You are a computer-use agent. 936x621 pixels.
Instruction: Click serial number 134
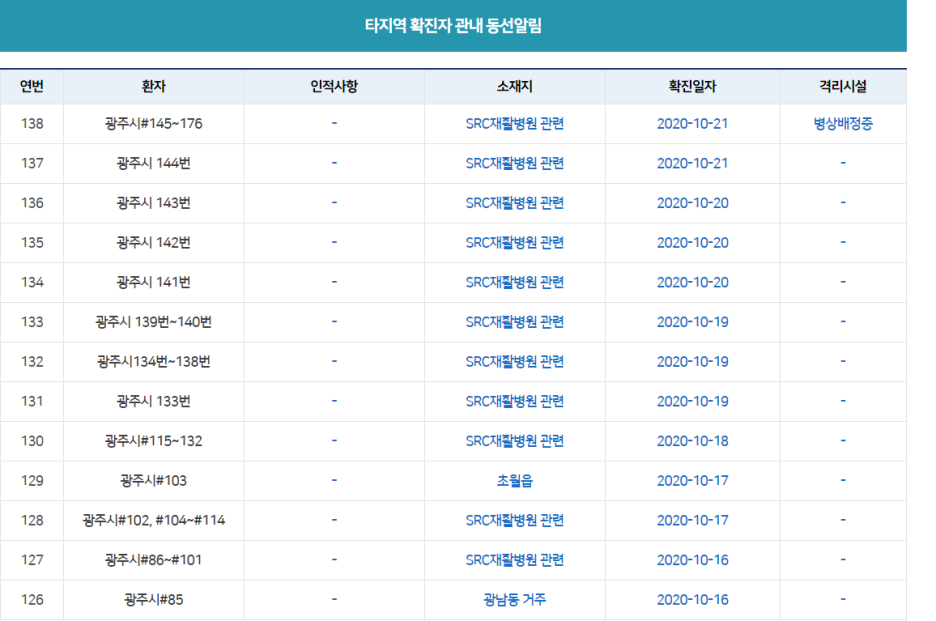coord(32,282)
